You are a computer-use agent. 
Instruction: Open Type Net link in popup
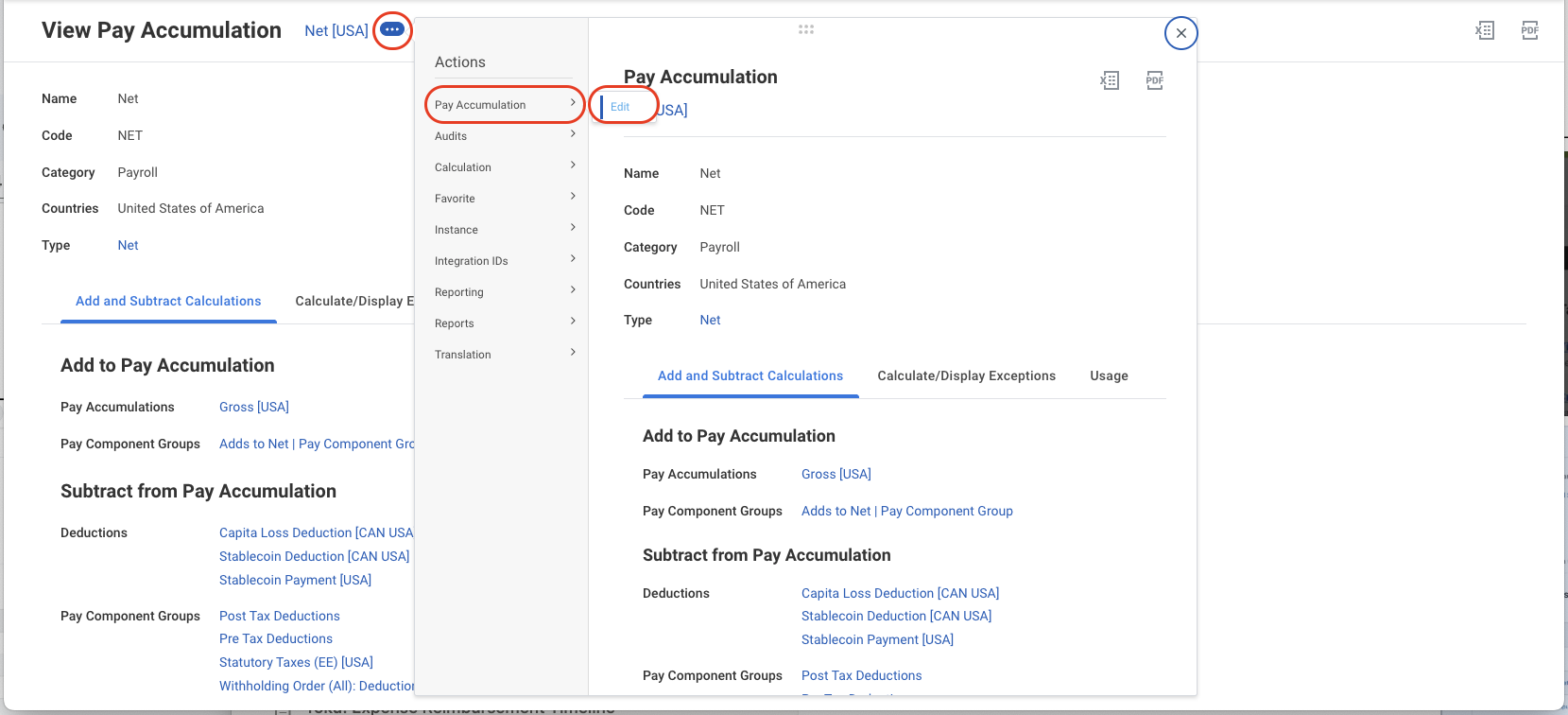[710, 320]
